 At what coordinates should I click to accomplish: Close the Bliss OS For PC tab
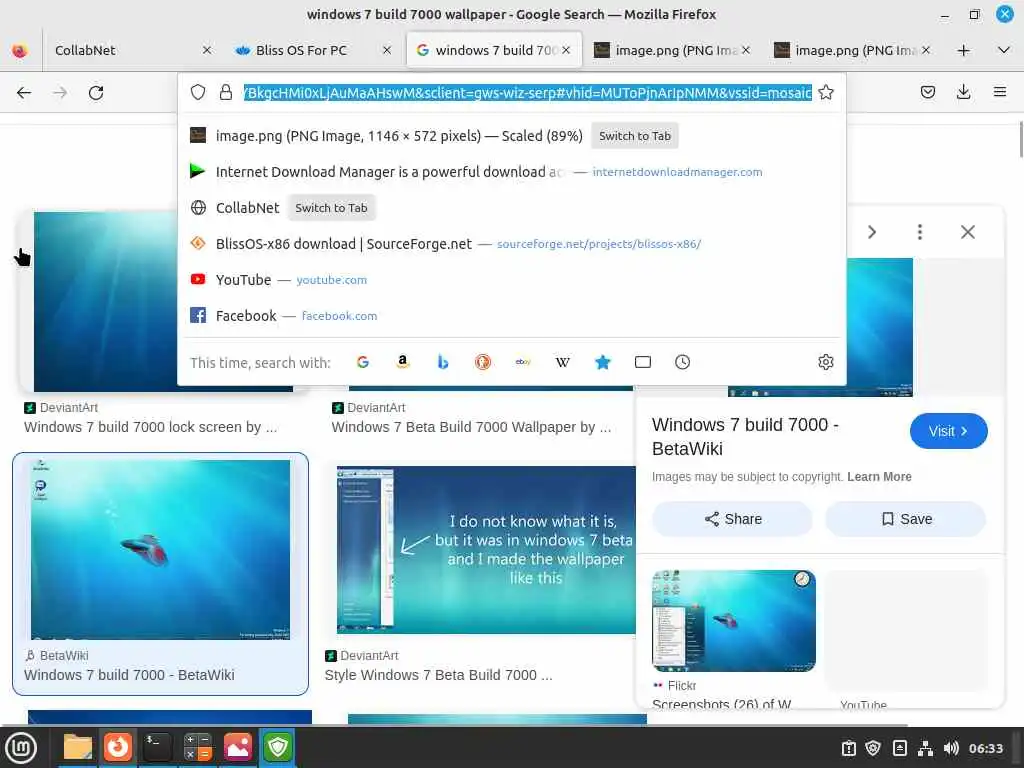[387, 50]
